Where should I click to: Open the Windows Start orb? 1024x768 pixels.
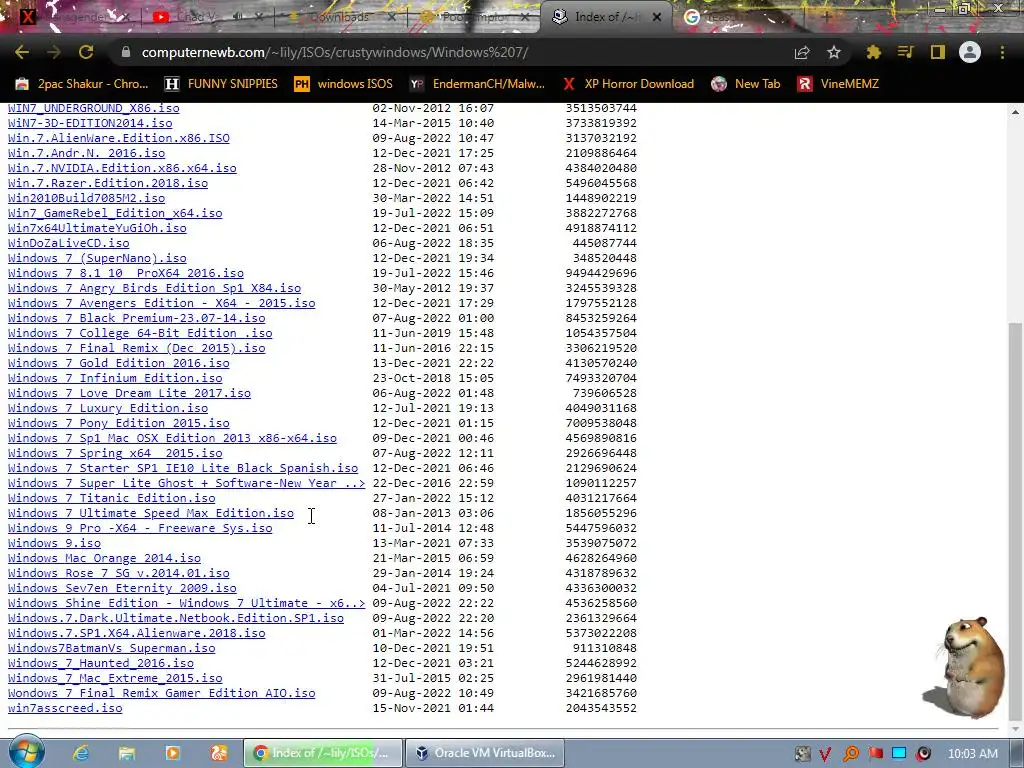[x=26, y=753]
